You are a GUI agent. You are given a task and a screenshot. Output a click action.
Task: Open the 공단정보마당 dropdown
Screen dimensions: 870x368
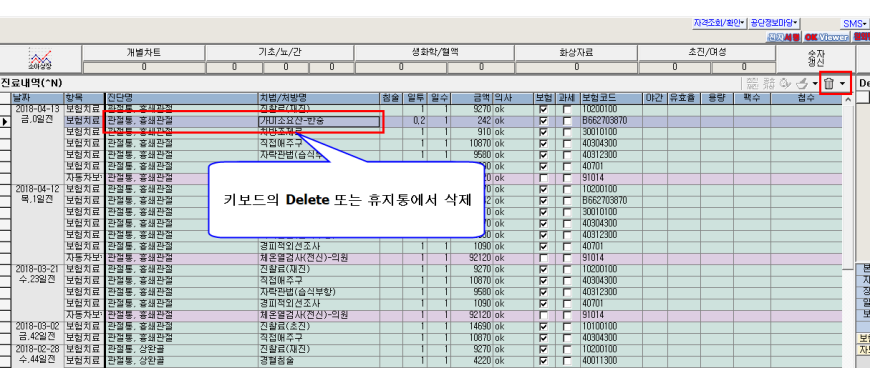(774, 23)
